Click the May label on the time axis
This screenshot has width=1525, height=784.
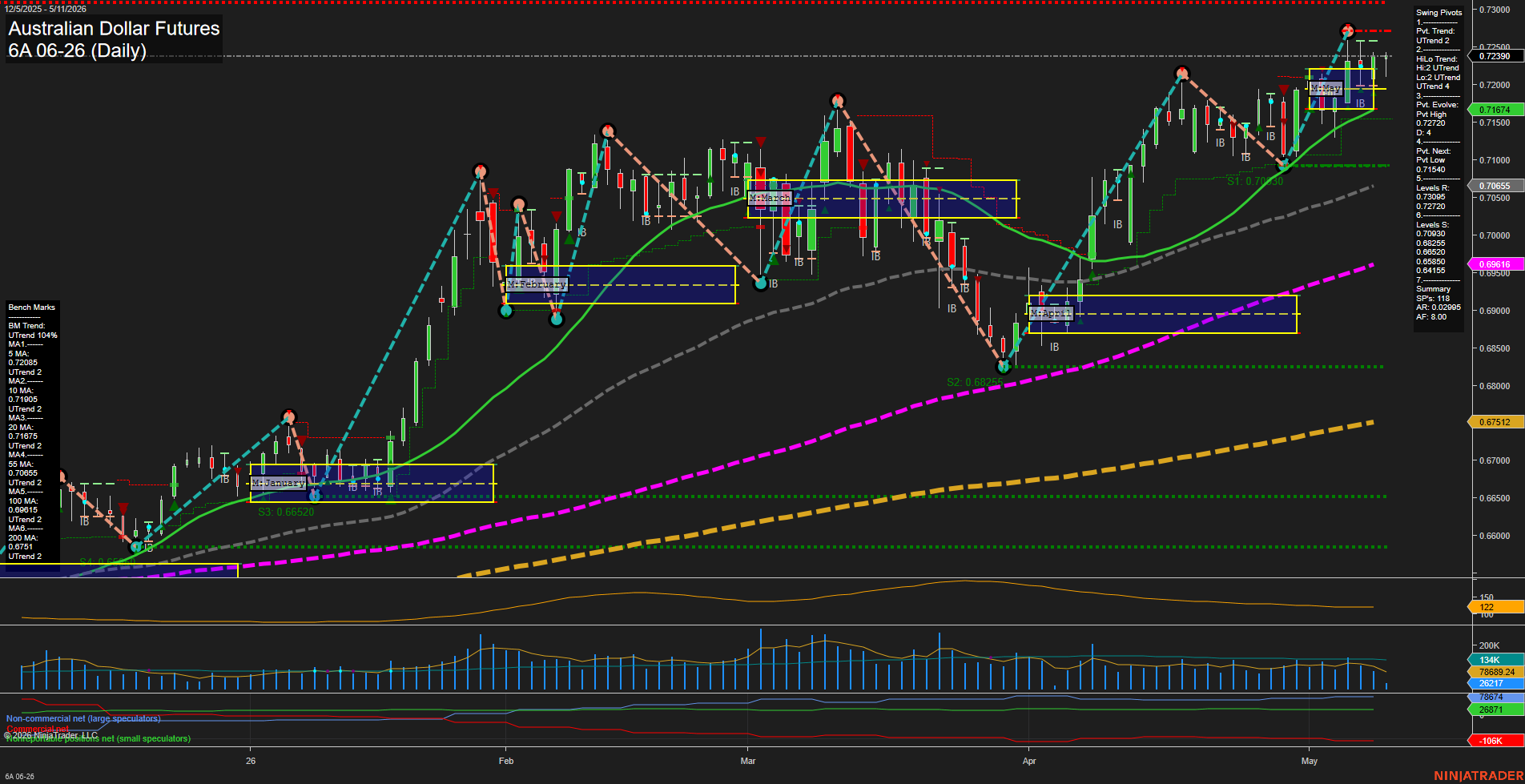point(1310,761)
